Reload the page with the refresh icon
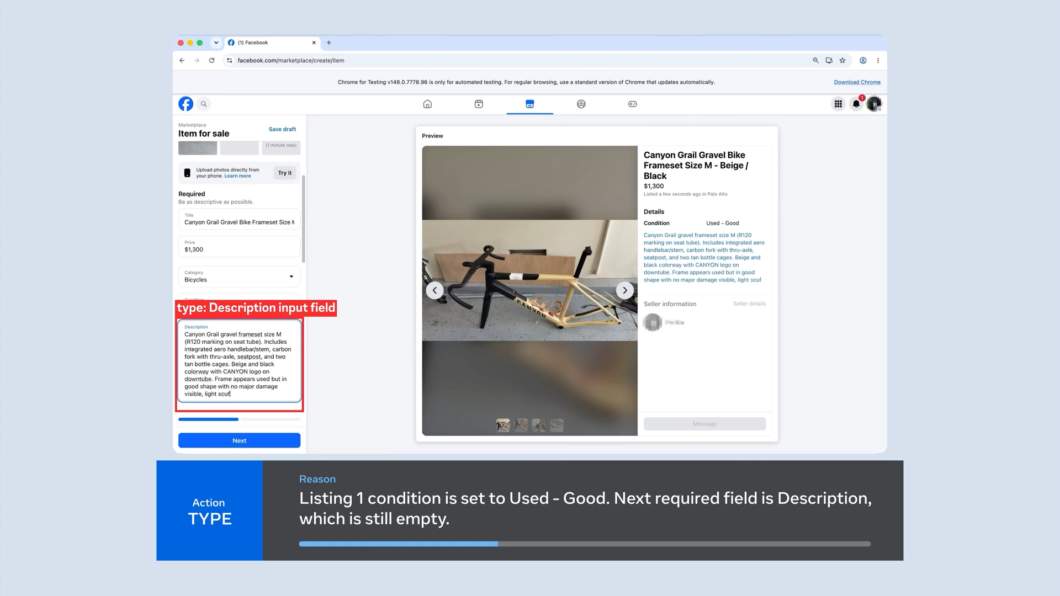Viewport: 1060px width, 596px height. 212,60
